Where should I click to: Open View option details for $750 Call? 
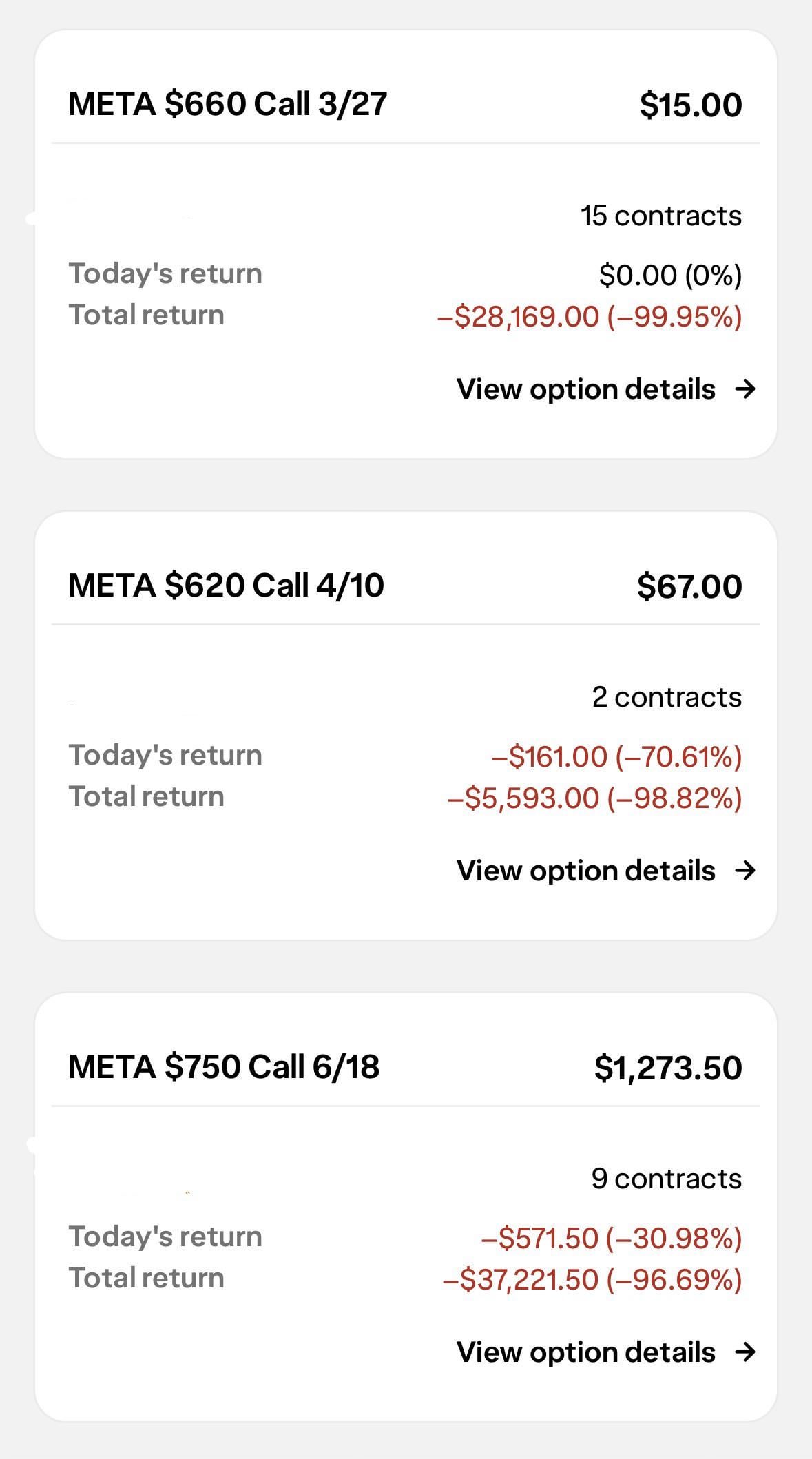point(586,1352)
